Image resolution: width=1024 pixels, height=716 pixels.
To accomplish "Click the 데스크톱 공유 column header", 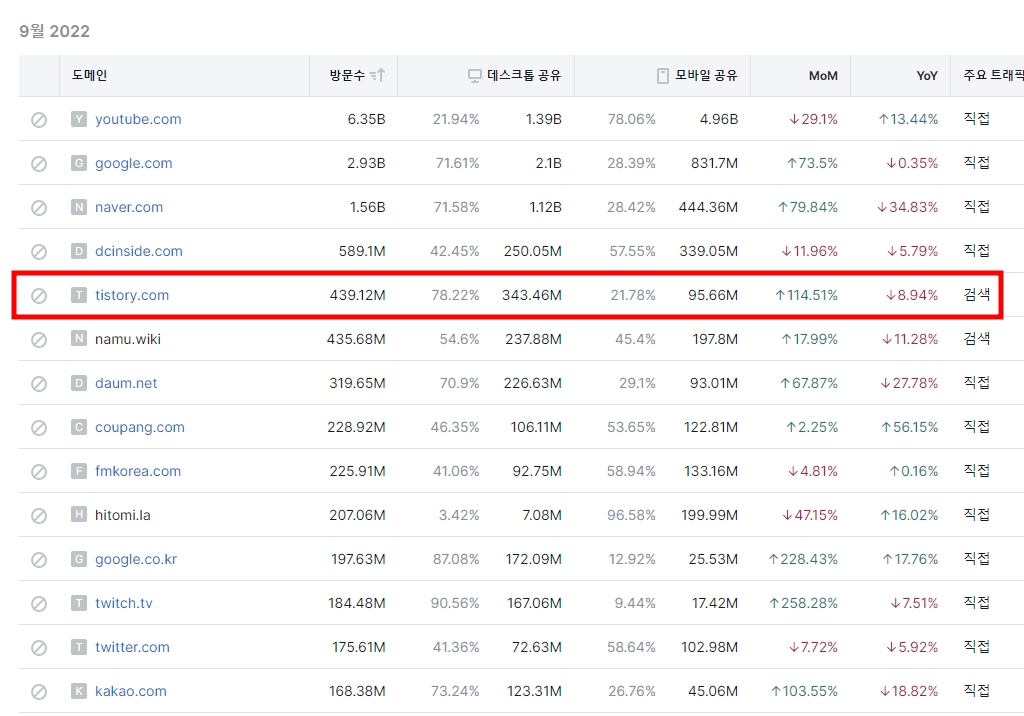I will coord(486,76).
